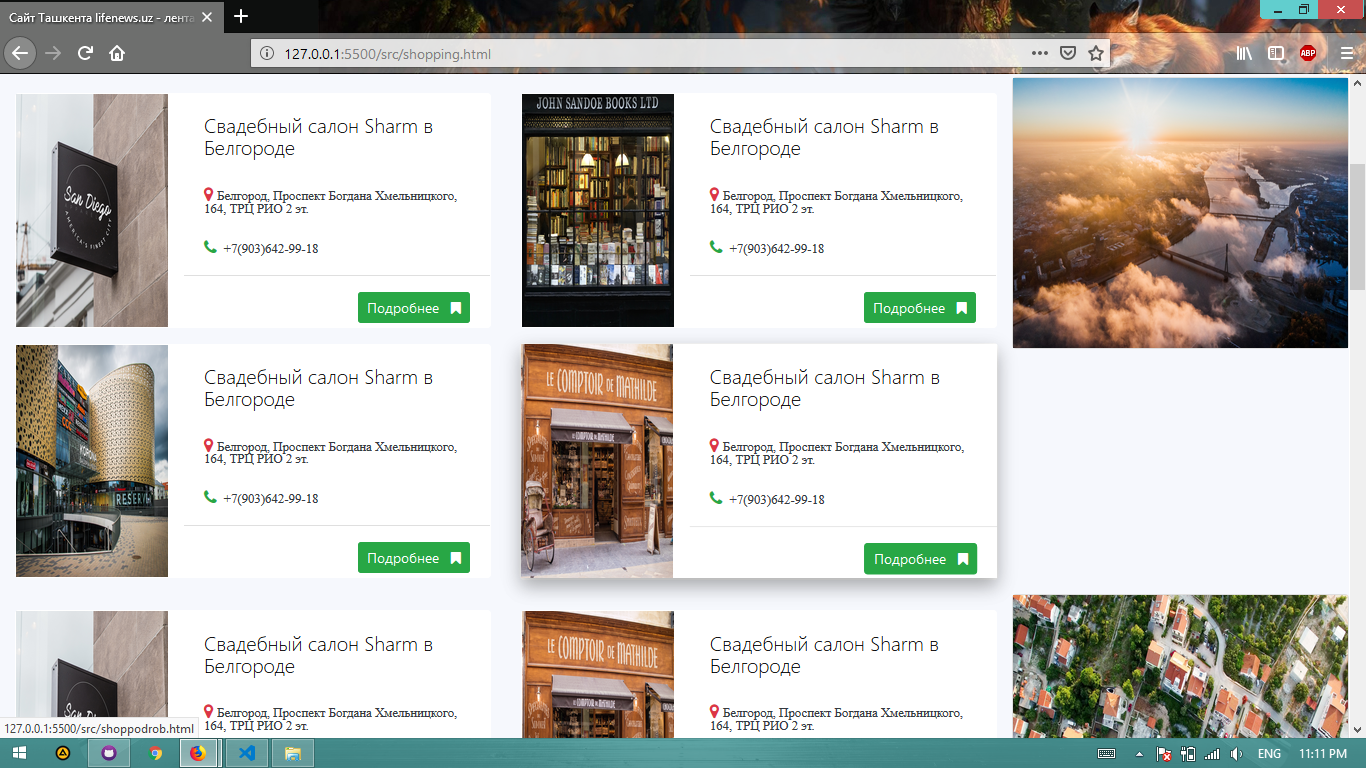Launch Google Chrome from the taskbar
Viewport: 1366px width, 768px height.
155,753
